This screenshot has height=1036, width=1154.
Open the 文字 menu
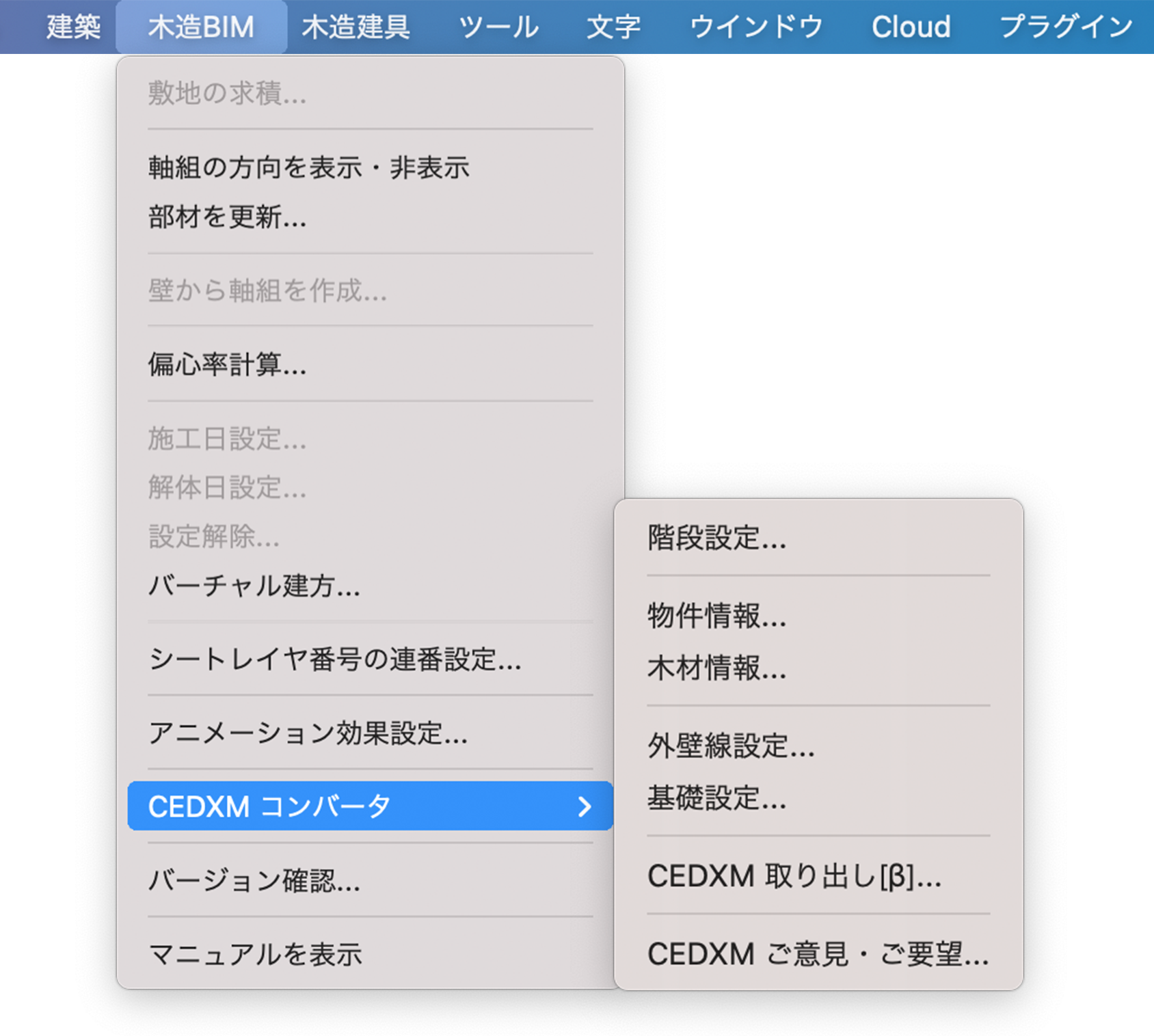point(613,27)
